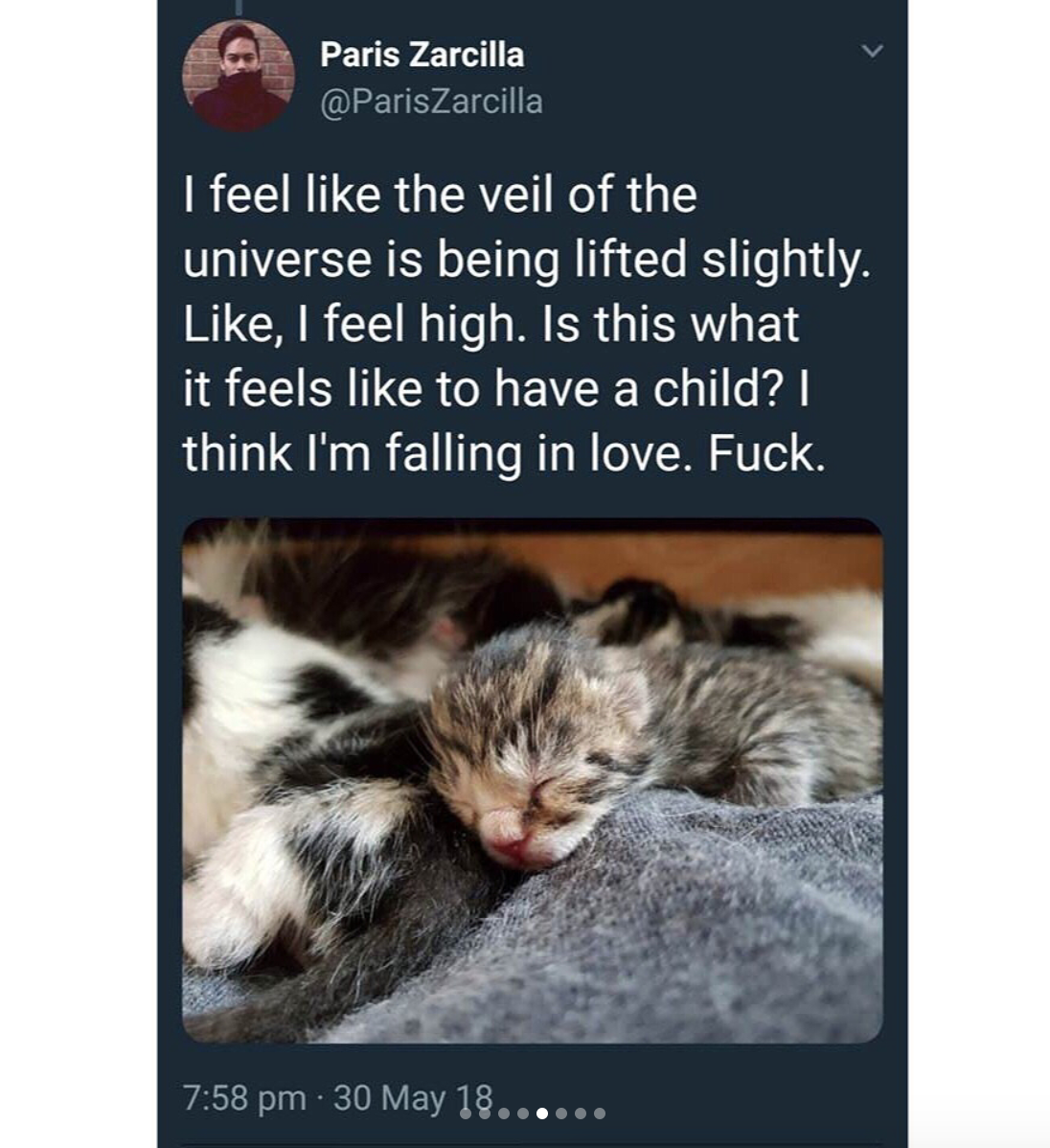Click the Paris Zarcilla display name
Image resolution: width=1050 pixels, height=1148 pixels.
[x=422, y=55]
